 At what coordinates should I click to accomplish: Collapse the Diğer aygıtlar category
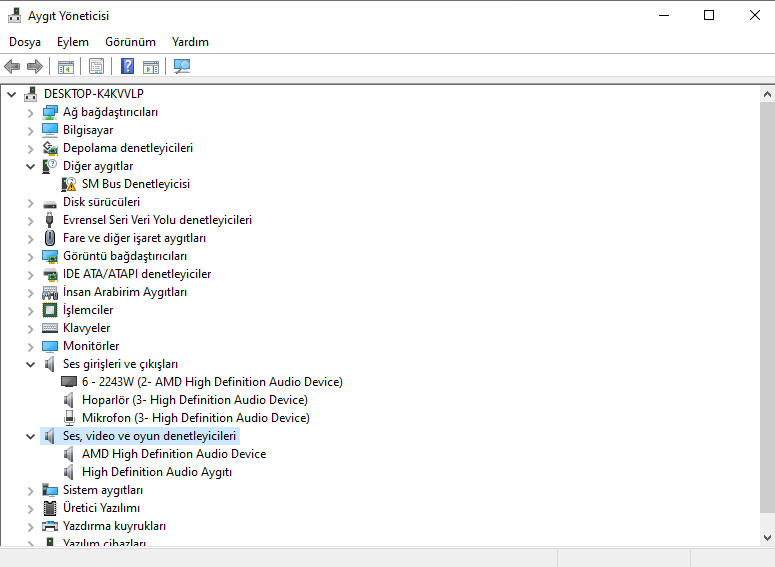coord(31,167)
